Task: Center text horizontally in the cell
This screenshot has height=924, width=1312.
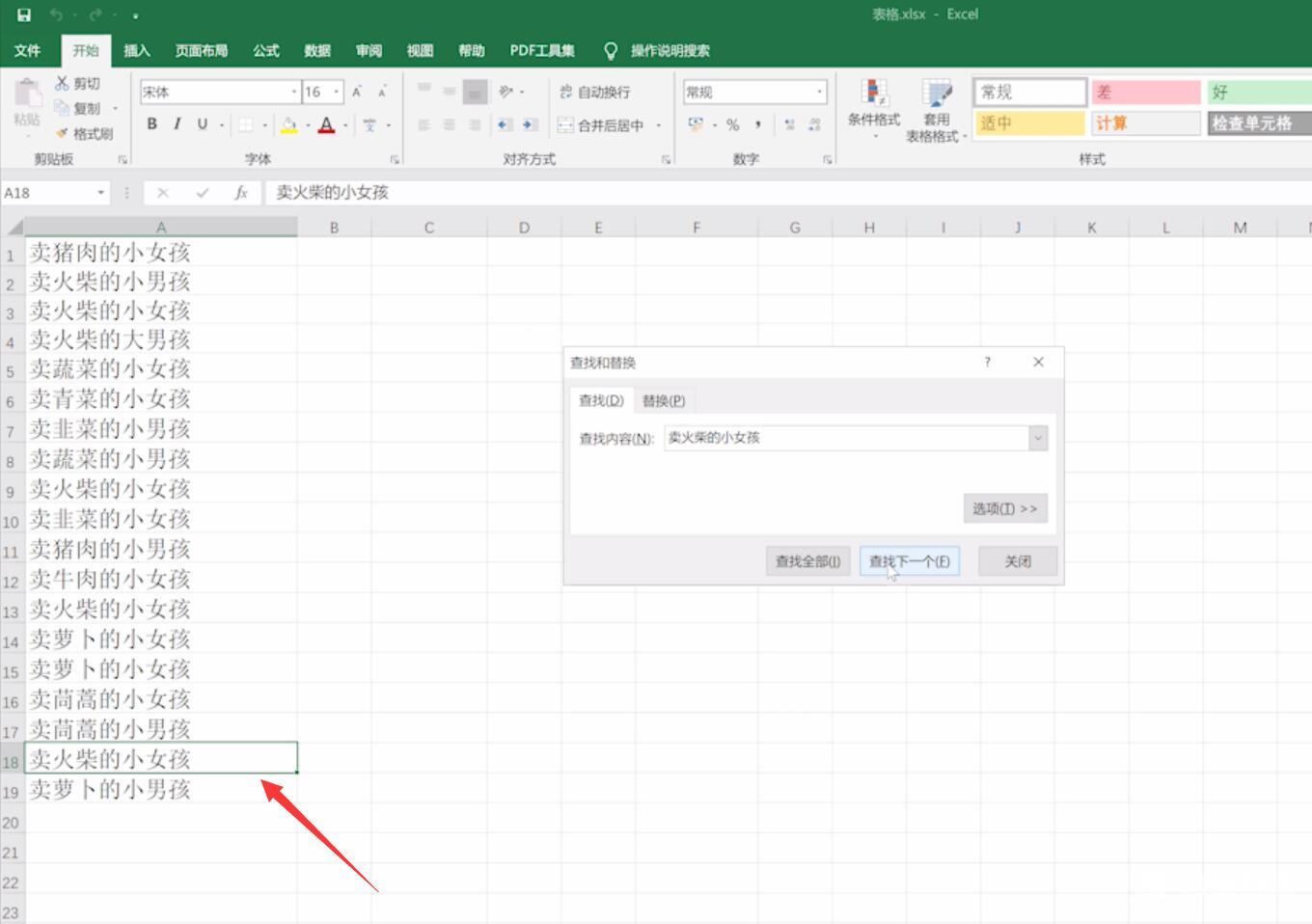Action: coord(449,124)
